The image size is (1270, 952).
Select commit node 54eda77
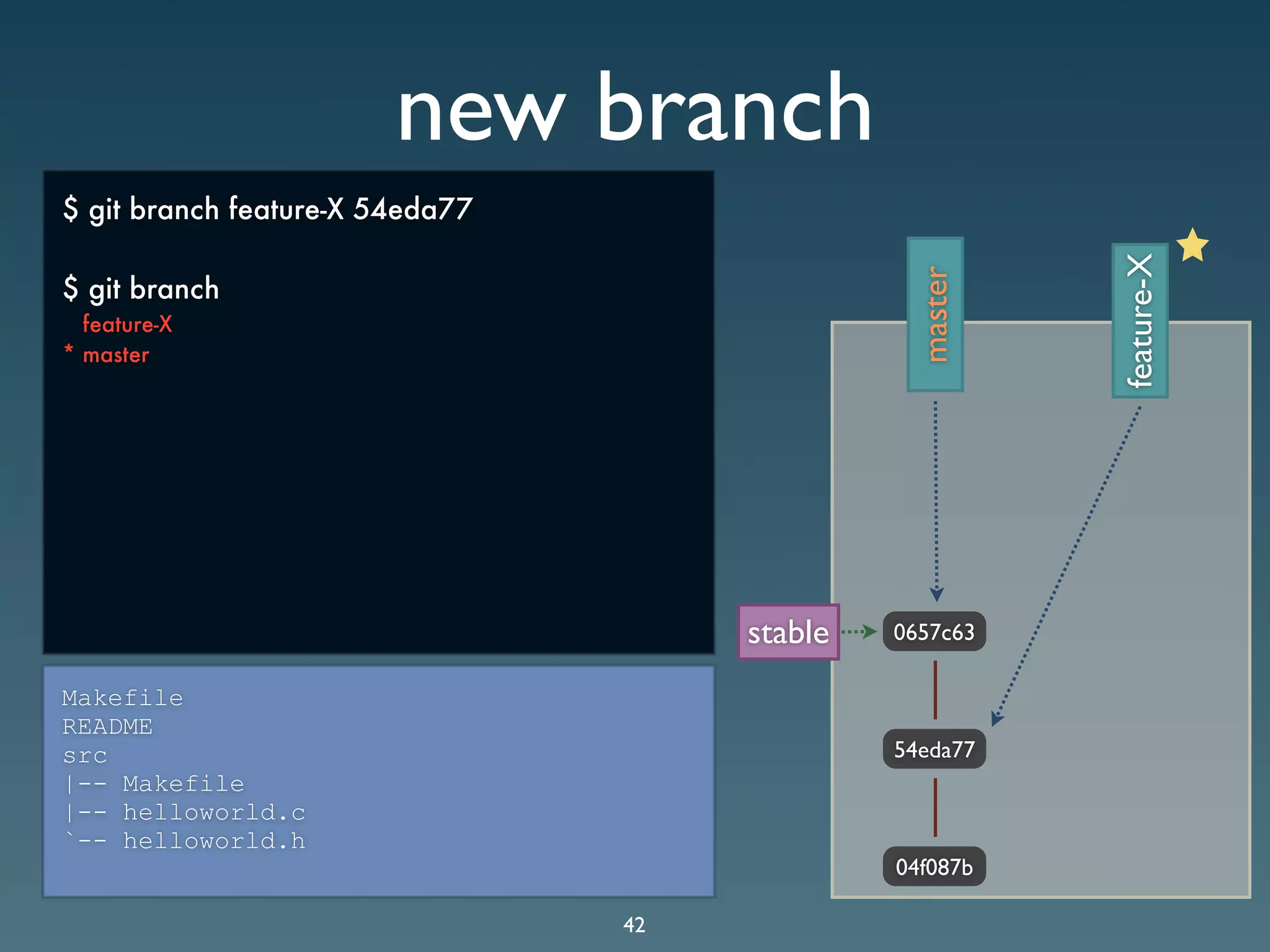(934, 749)
